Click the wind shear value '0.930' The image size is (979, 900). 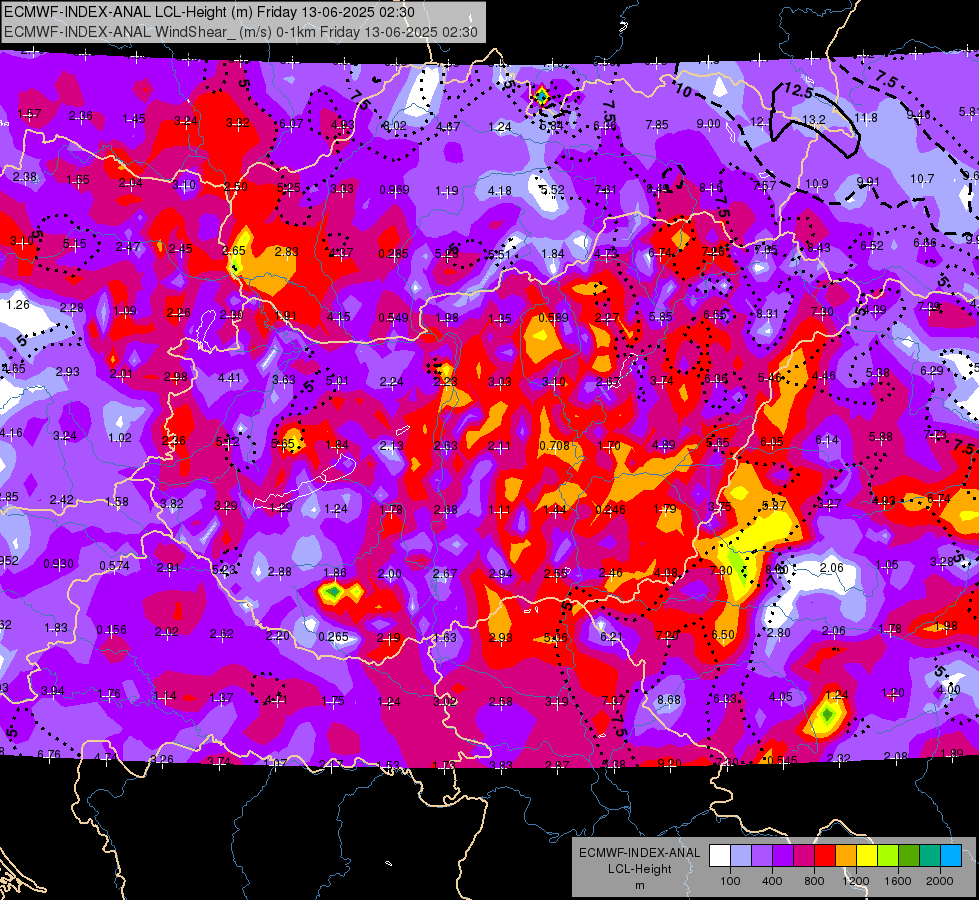58,564
